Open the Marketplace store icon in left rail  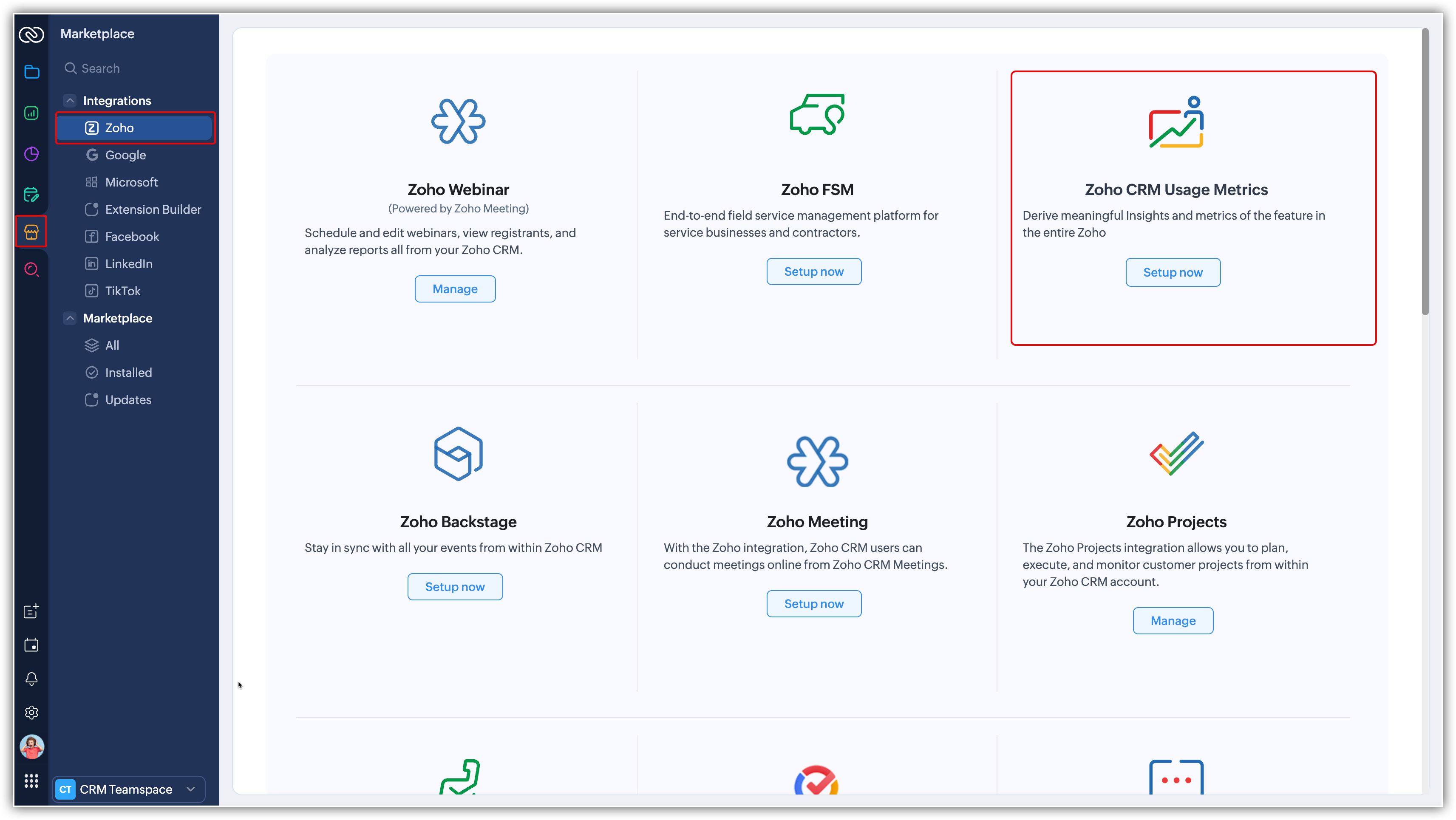[31, 232]
